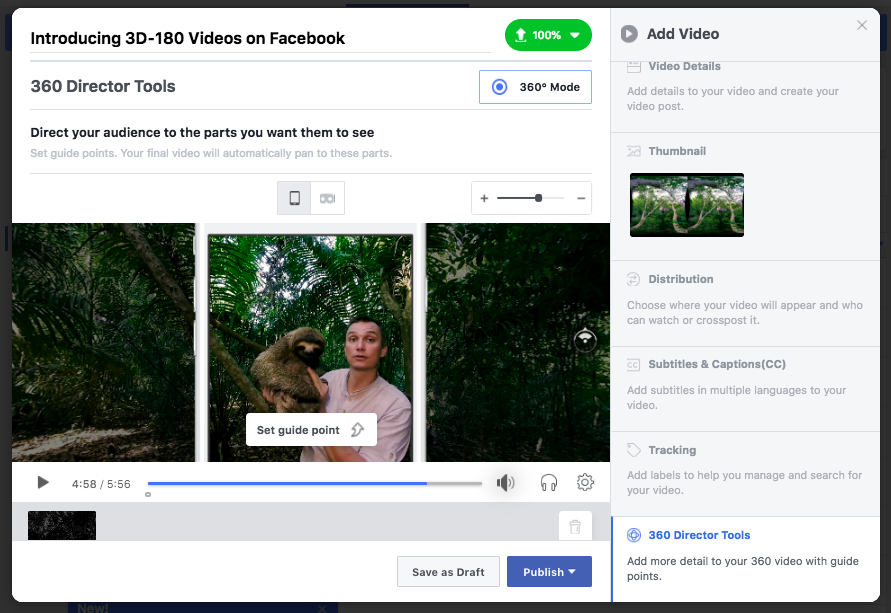Click 'Add details to your video' description
Screen dimensions: 891x613
(732, 99)
